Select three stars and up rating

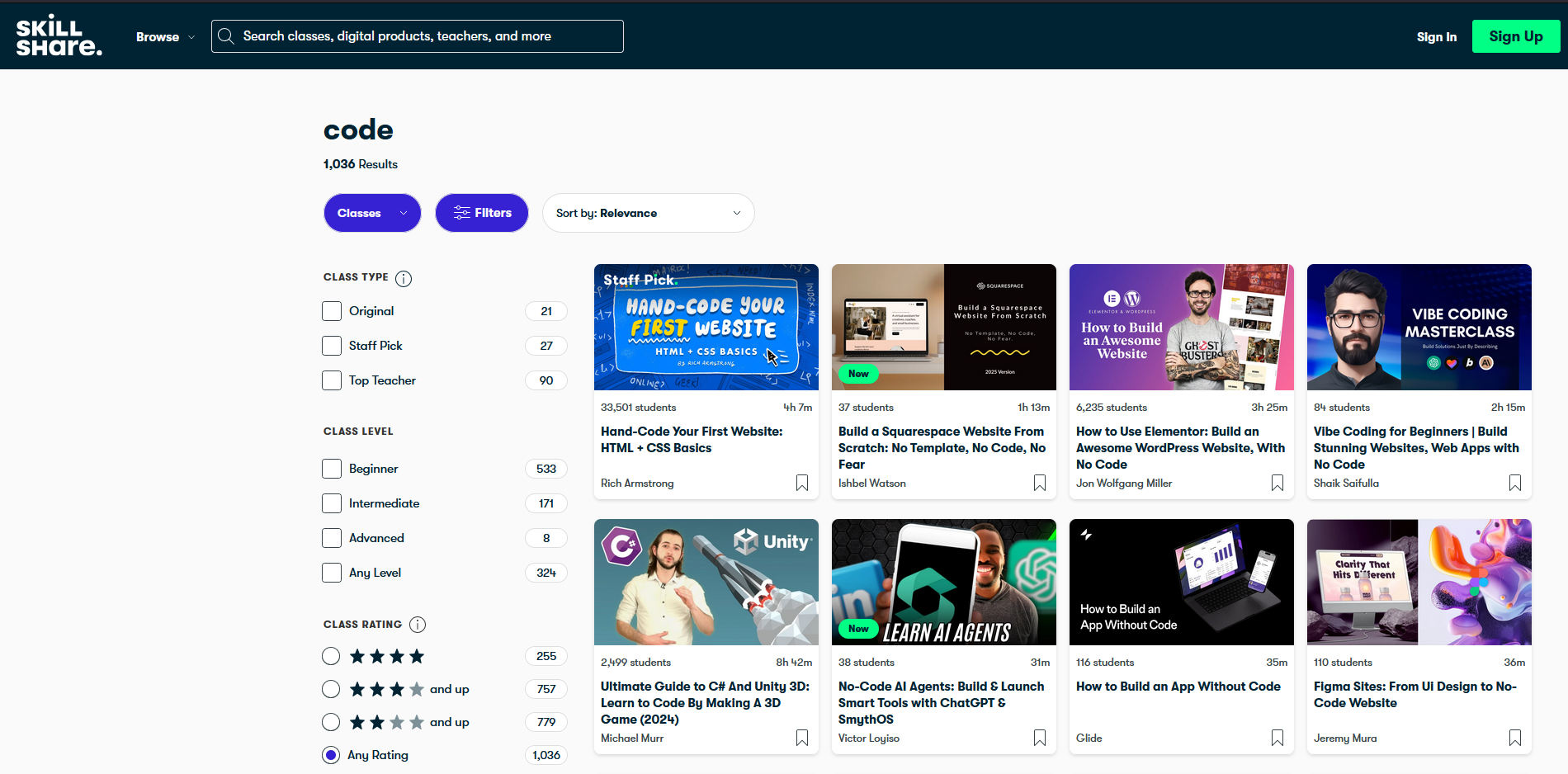[331, 689]
